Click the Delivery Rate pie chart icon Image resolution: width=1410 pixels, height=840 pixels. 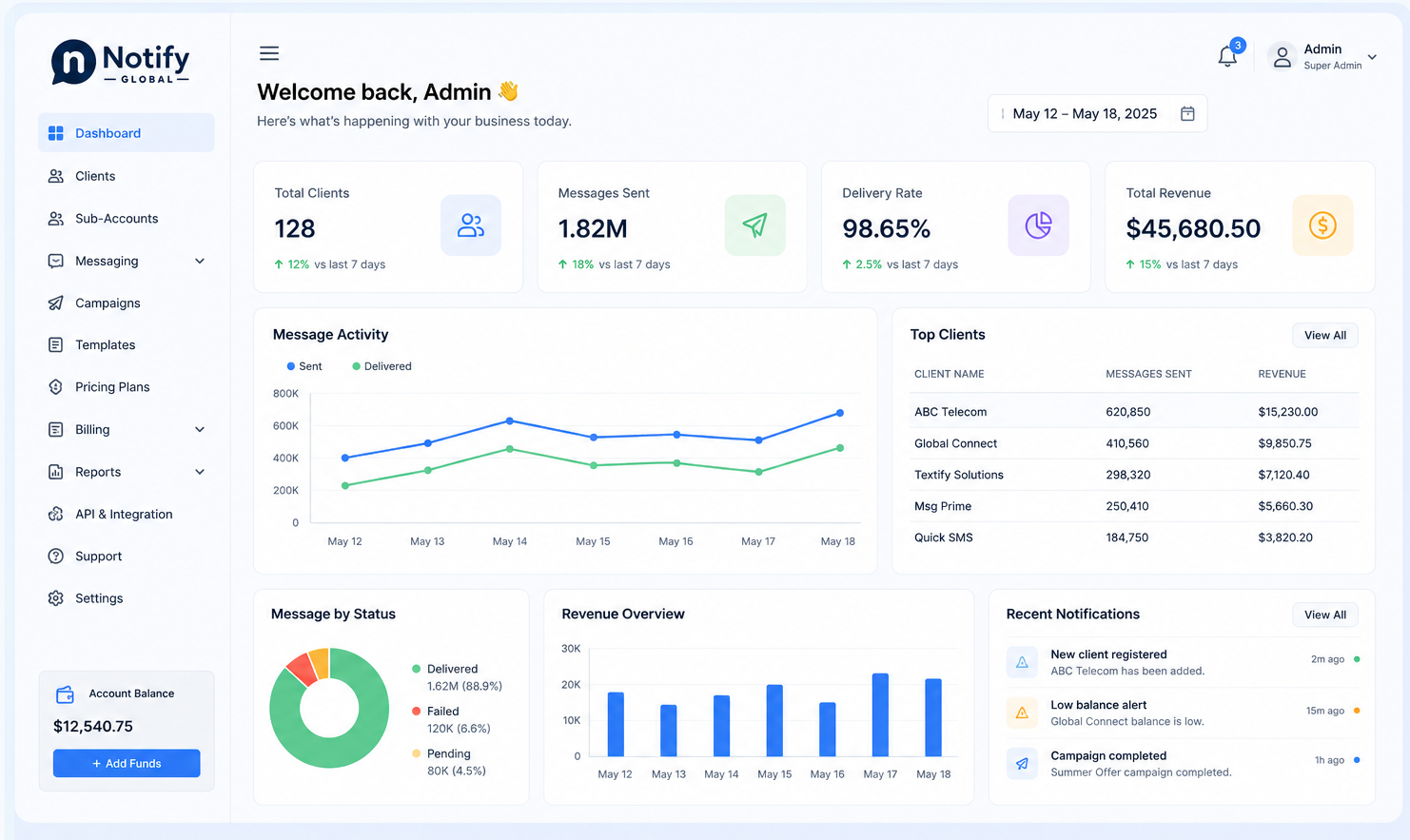1038,225
